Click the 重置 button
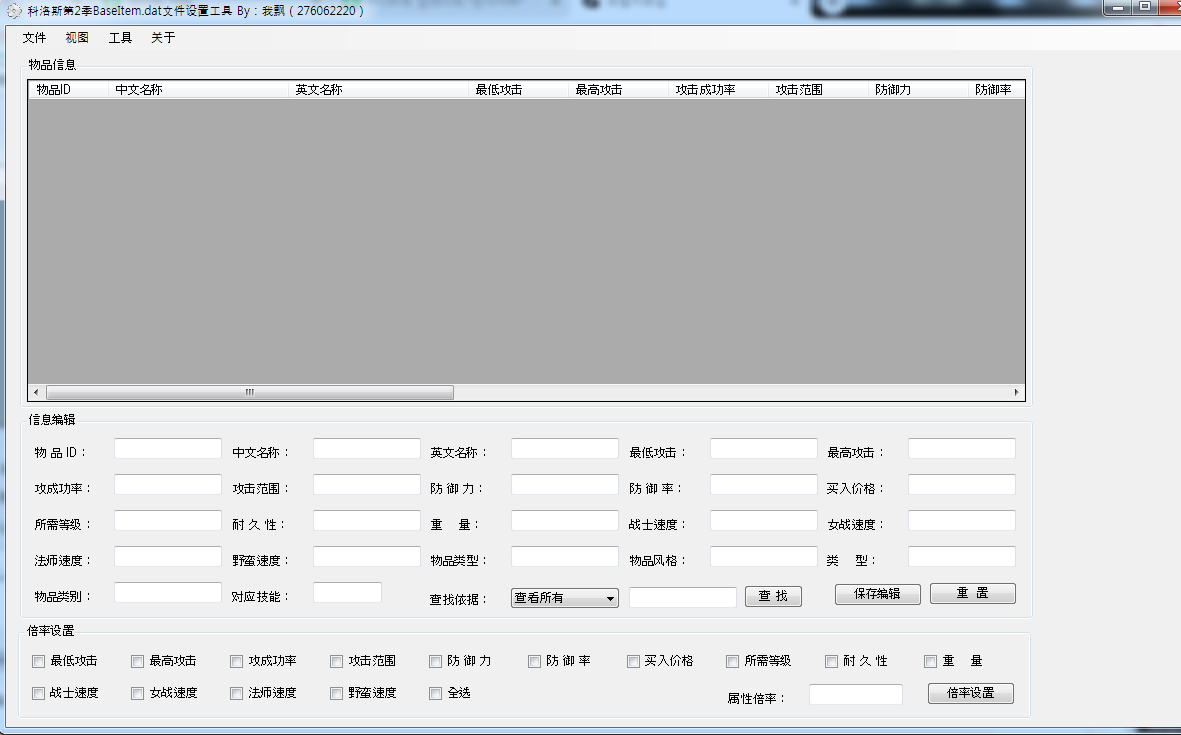This screenshot has height=735, width=1181. pyautogui.click(x=972, y=594)
